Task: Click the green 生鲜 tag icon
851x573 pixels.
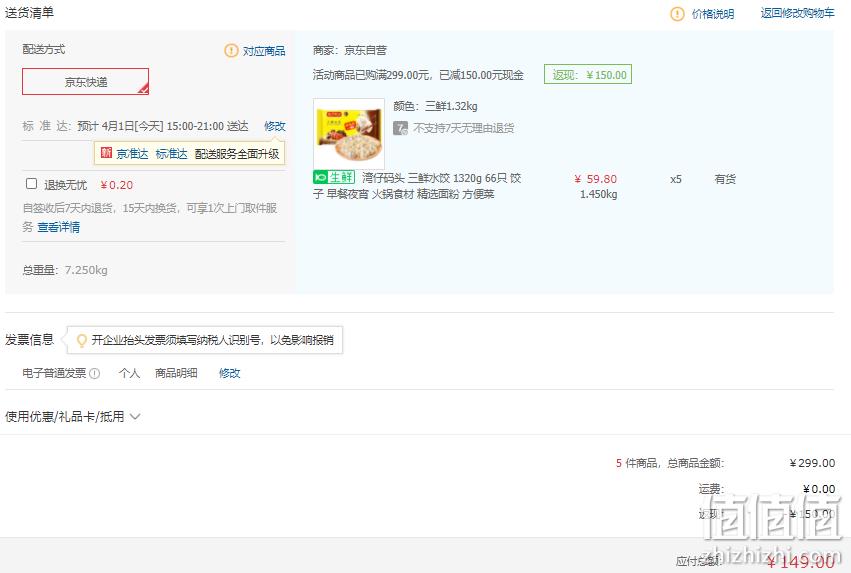Action: [334, 177]
